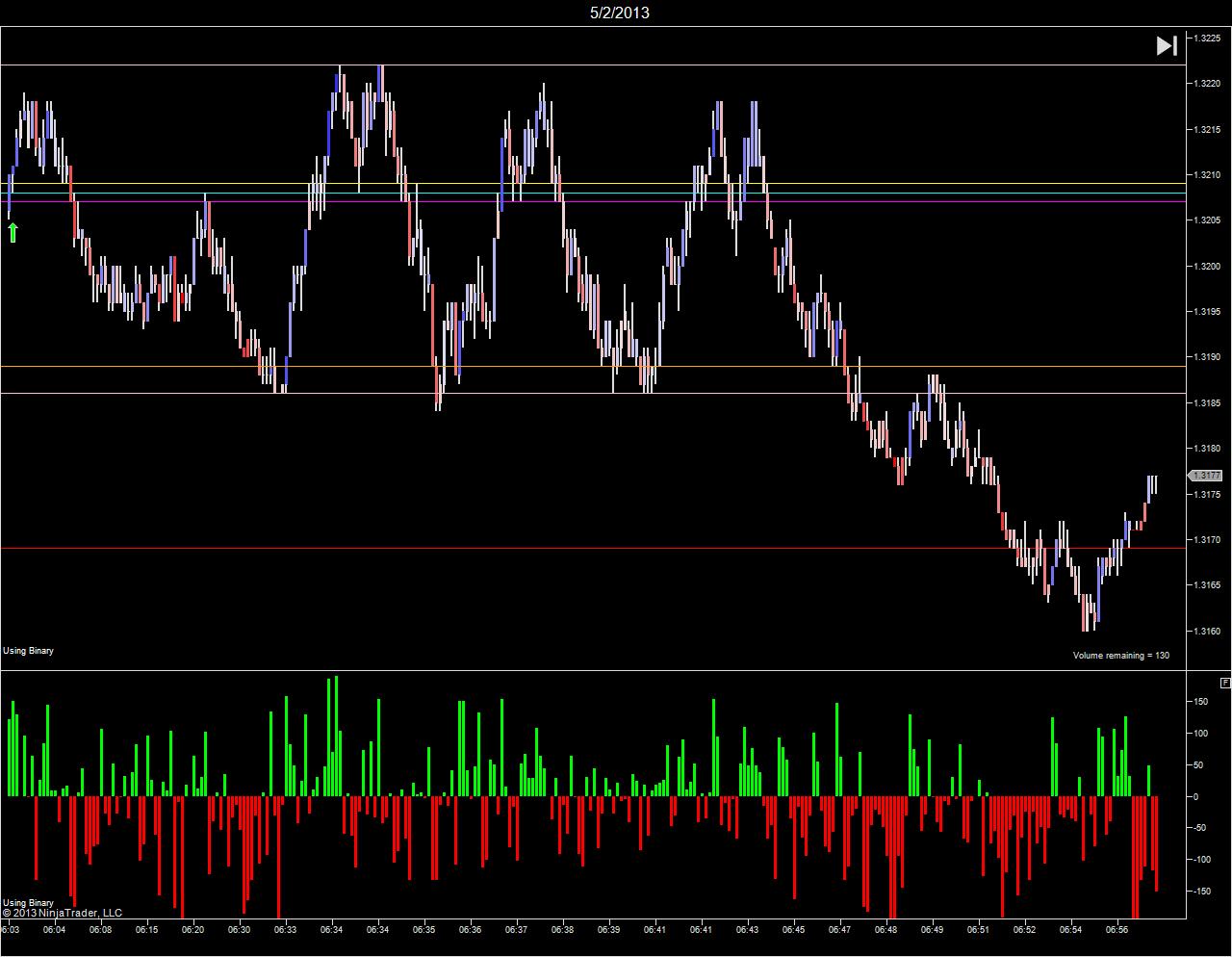Click the 06:30 time axis label
The width and height of the screenshot is (1232, 957).
[239, 930]
